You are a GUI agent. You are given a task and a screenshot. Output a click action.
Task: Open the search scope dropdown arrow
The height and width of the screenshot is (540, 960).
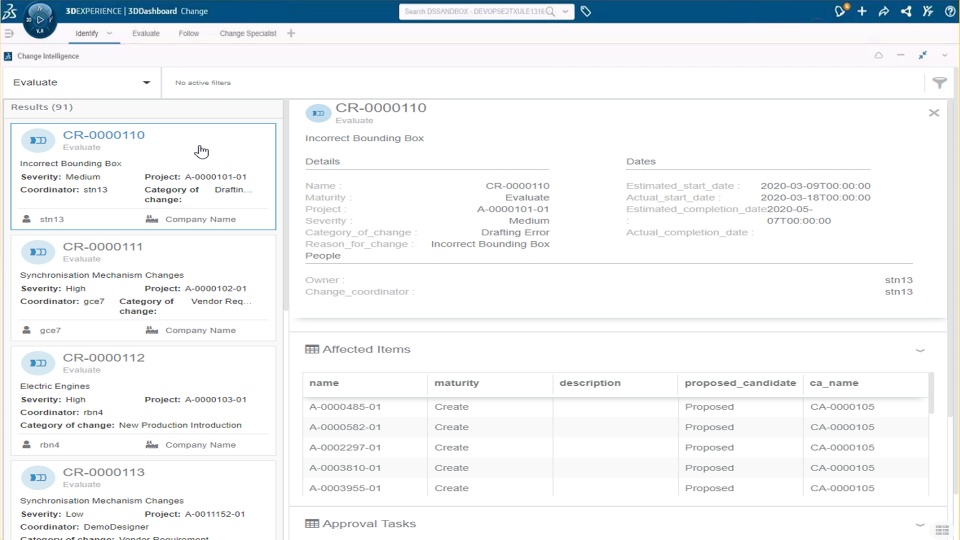coord(566,12)
